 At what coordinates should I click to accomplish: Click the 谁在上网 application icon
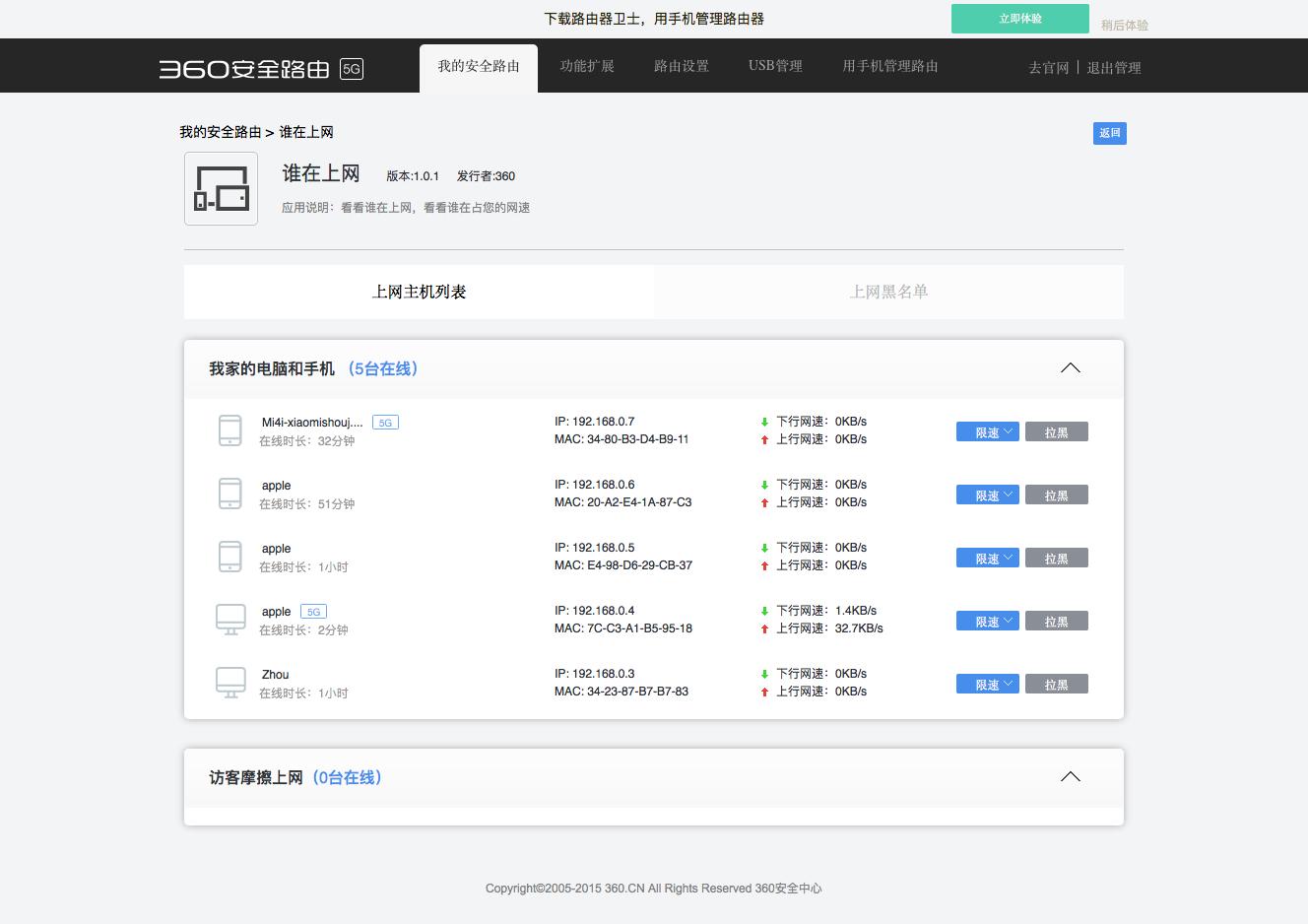(221, 188)
